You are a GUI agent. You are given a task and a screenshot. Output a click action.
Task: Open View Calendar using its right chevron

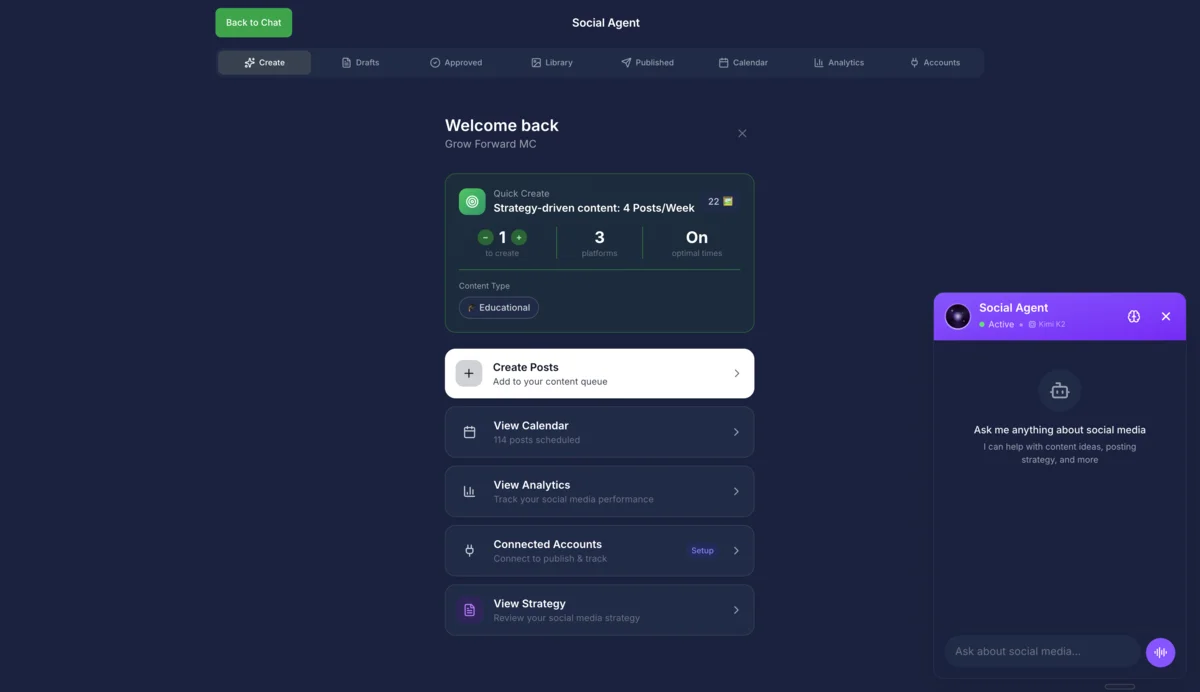[737, 432]
